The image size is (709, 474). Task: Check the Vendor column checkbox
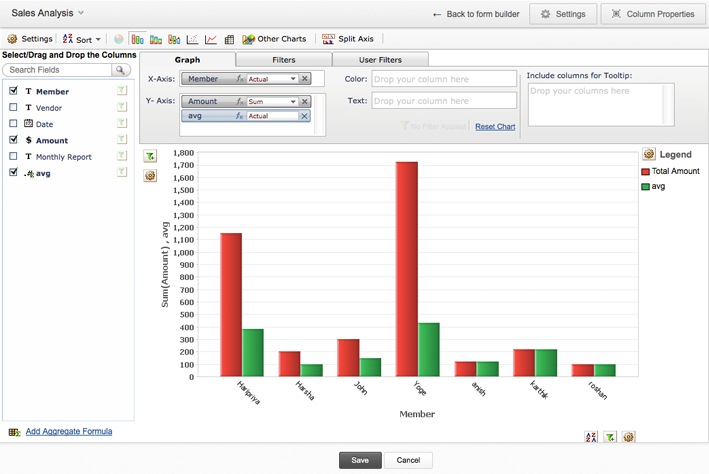point(13,107)
